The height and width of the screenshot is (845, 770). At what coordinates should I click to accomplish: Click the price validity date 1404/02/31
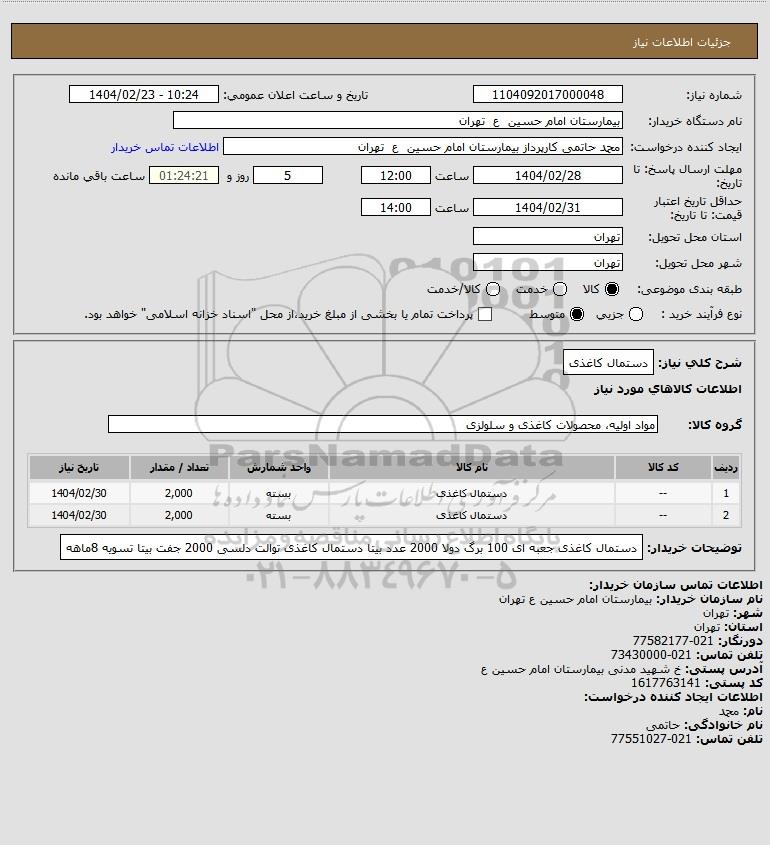pyautogui.click(x=547, y=207)
